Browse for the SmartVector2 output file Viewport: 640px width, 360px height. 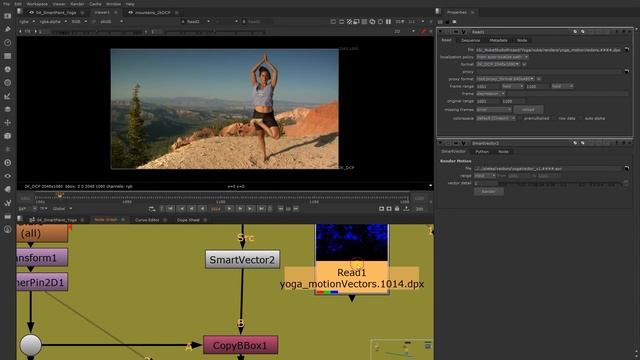coord(627,168)
